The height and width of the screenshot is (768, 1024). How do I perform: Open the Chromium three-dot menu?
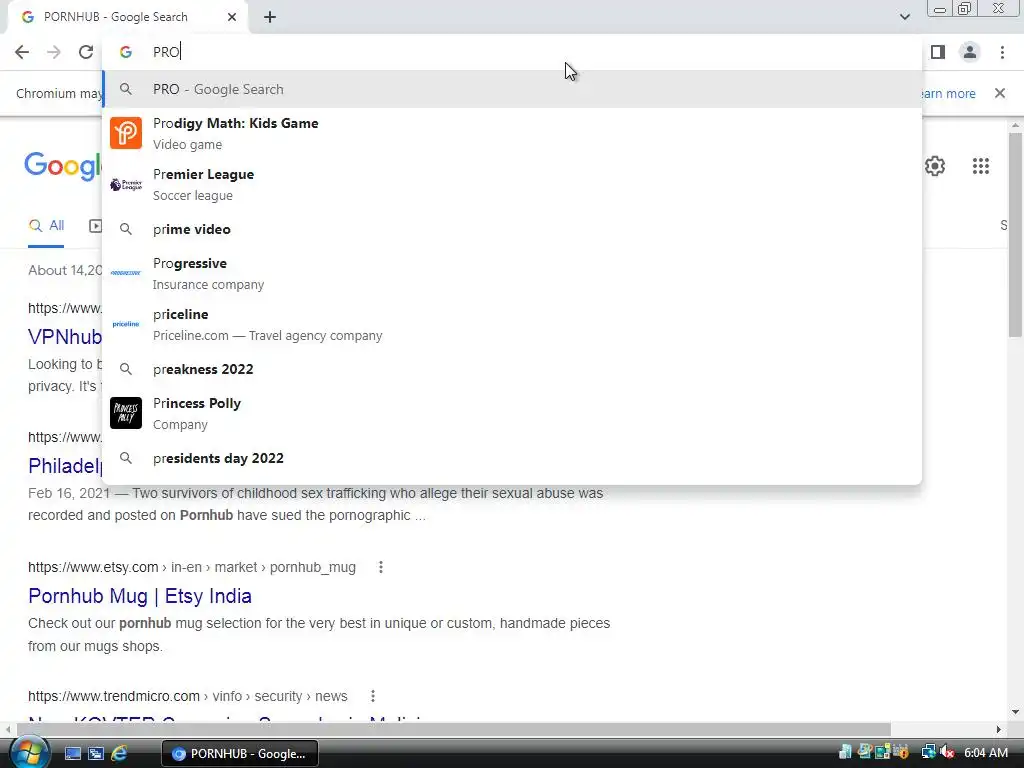1002,52
